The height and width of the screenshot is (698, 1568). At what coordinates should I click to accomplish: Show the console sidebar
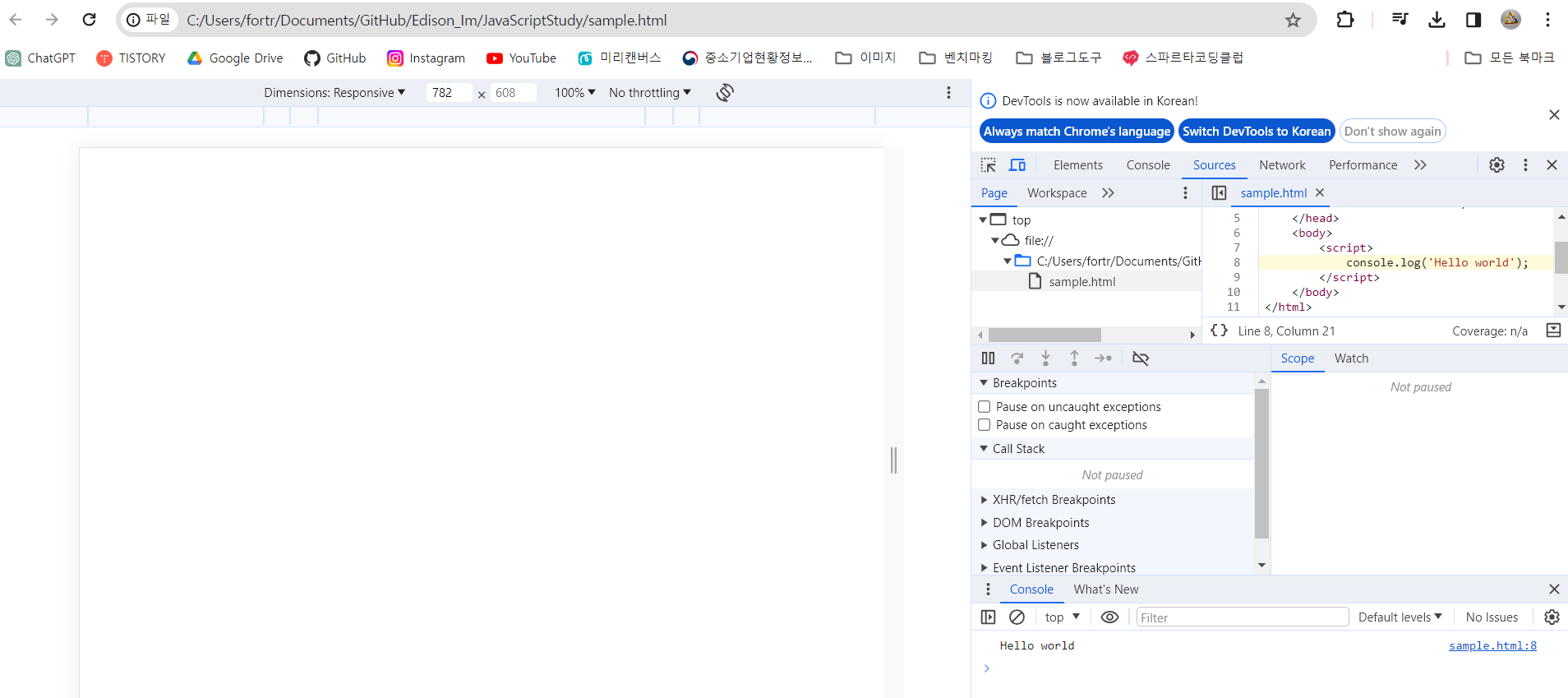[x=988, y=617]
